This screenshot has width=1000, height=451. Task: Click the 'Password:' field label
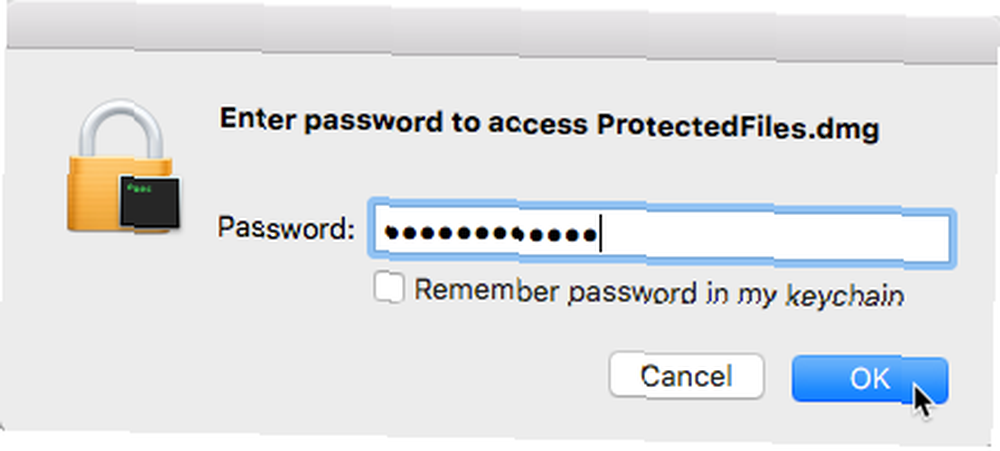tap(286, 228)
